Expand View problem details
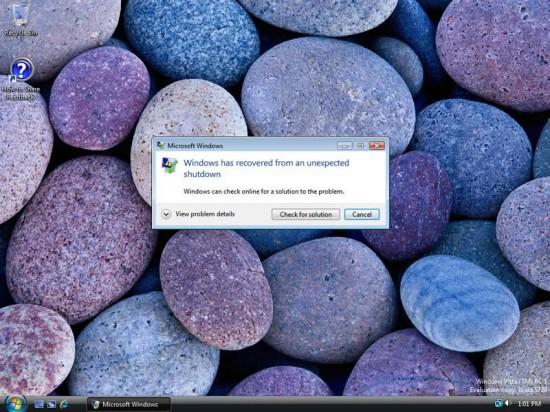The image size is (550, 412). click(198, 214)
